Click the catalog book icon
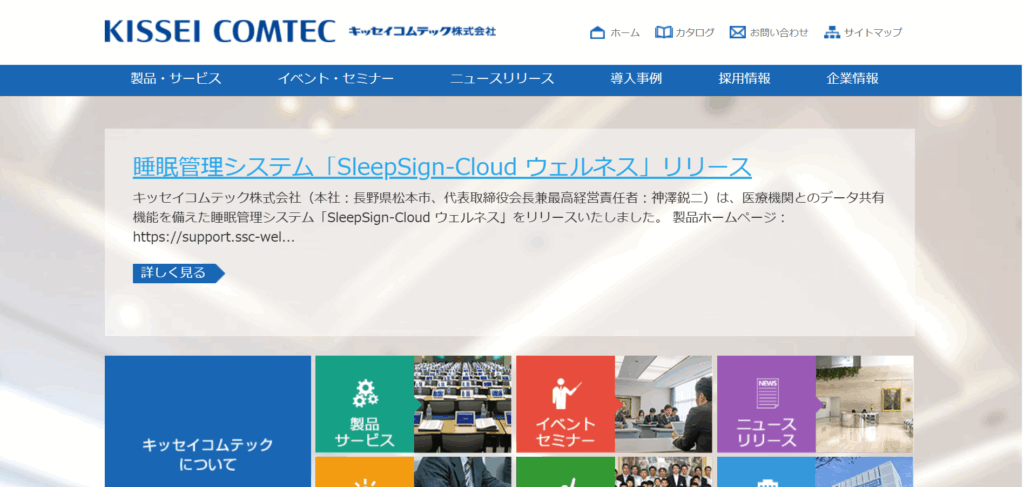Screen dimensions: 1024x487 (x=663, y=32)
